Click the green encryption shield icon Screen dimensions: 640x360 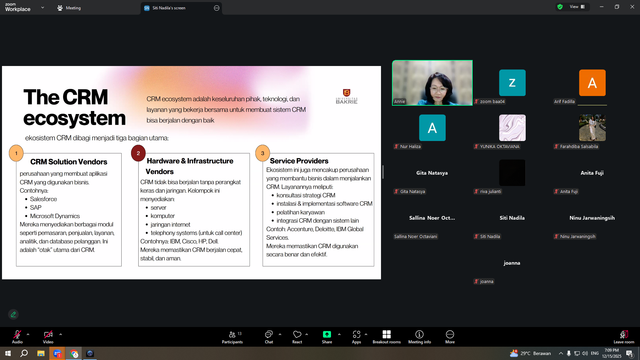coord(560,7)
